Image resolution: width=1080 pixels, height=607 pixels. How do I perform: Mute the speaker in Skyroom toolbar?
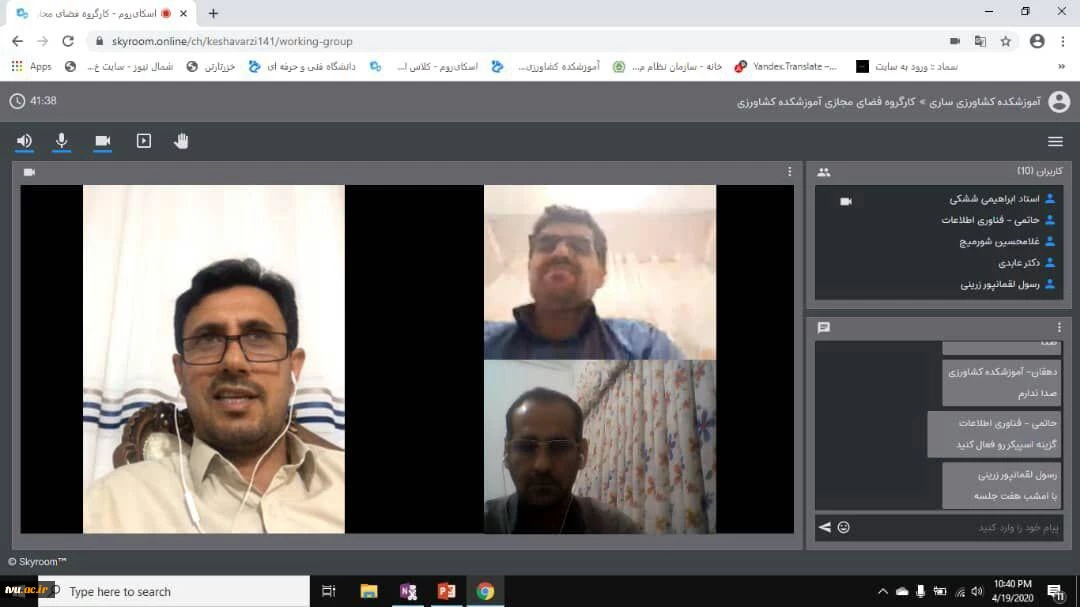24,141
